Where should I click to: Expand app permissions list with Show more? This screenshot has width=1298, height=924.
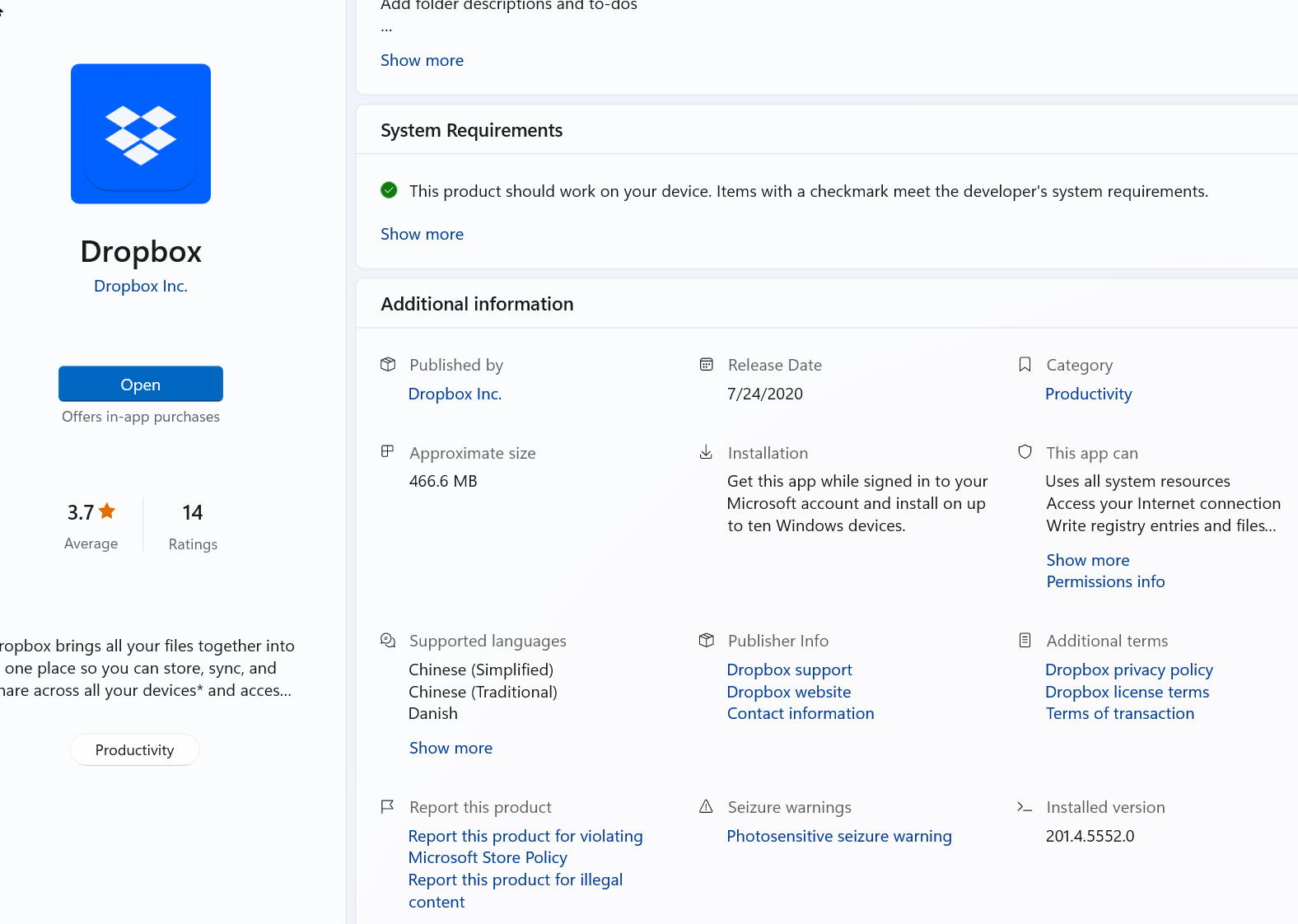point(1087,560)
